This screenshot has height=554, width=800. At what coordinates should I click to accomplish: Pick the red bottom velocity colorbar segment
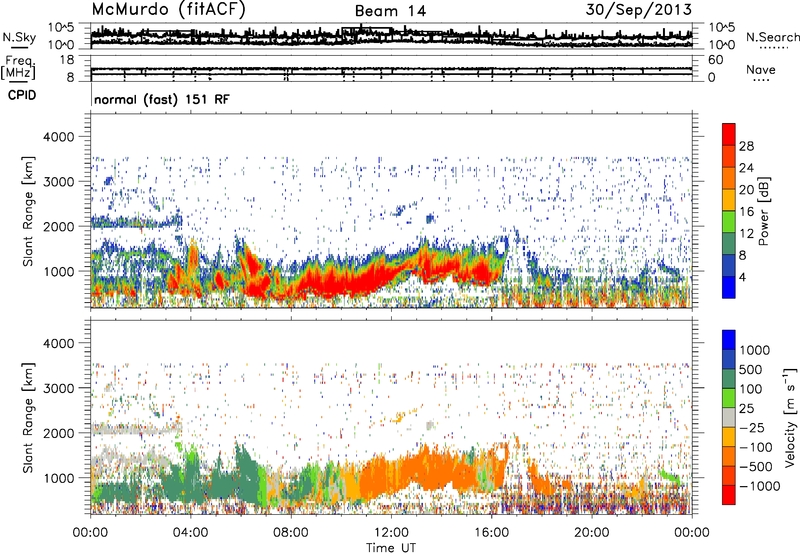[x=729, y=495]
